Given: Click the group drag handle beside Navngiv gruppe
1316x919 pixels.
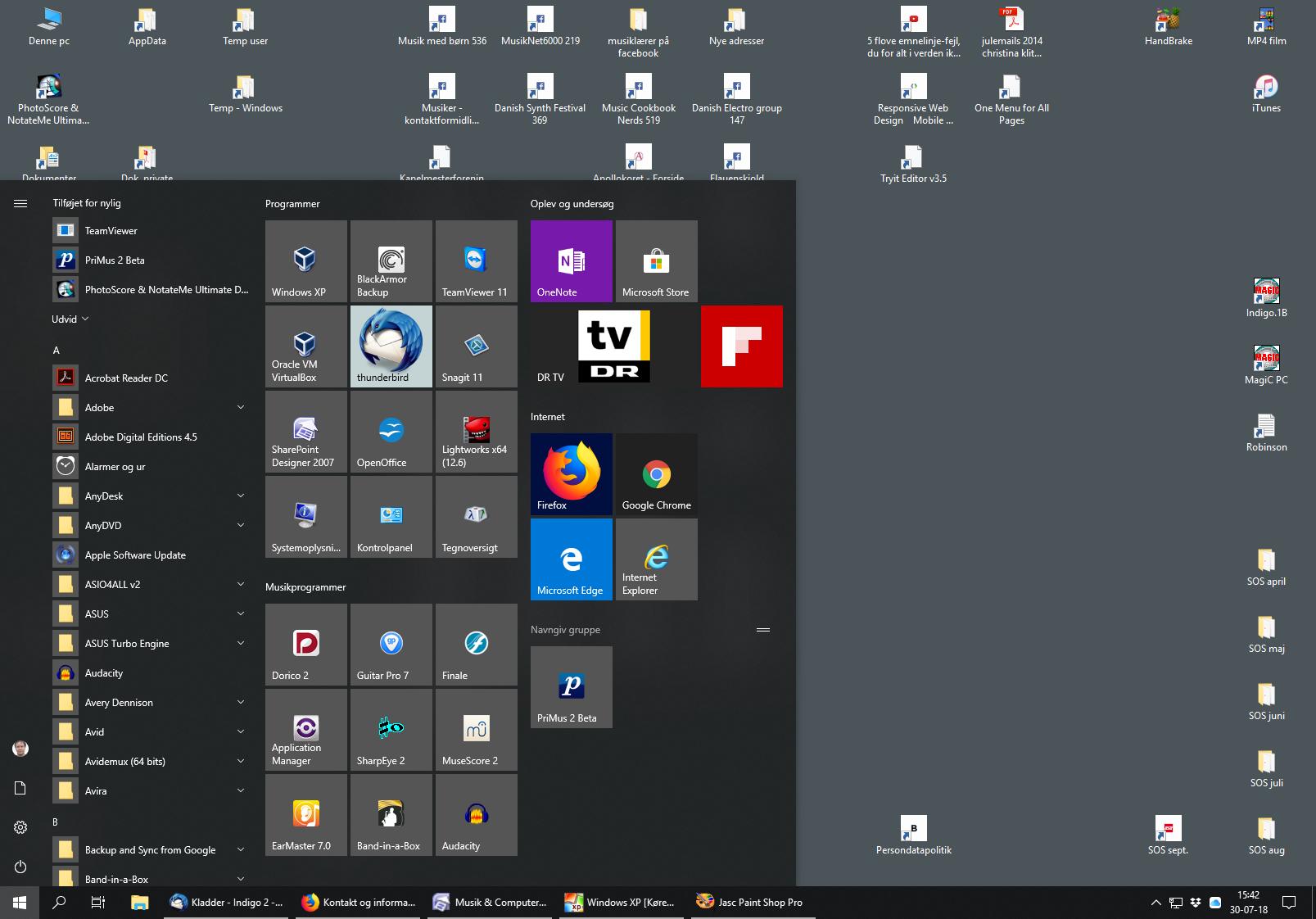Looking at the screenshot, I should coord(763,630).
